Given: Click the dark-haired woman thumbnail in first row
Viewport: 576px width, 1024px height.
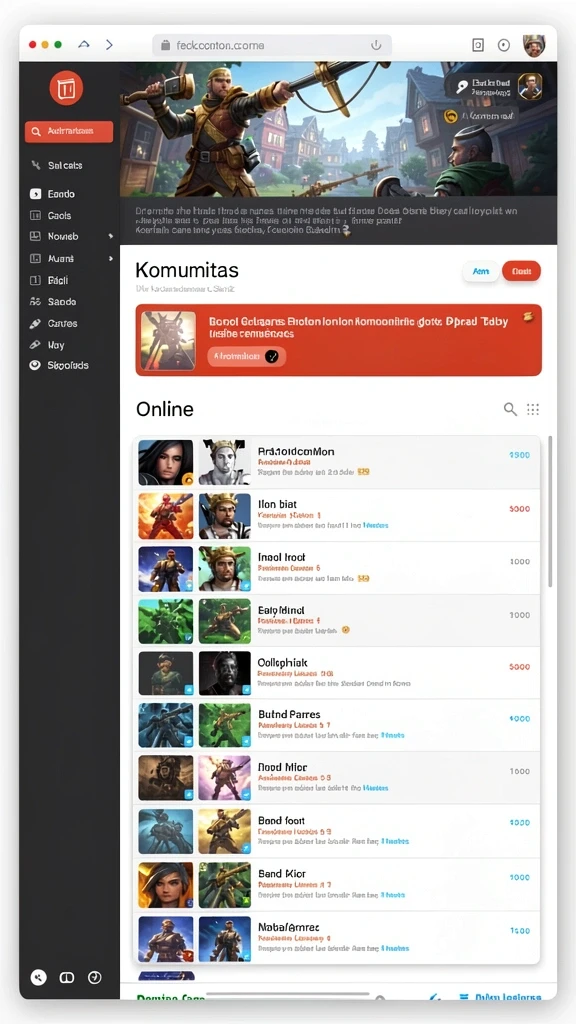Looking at the screenshot, I should click(x=166, y=462).
